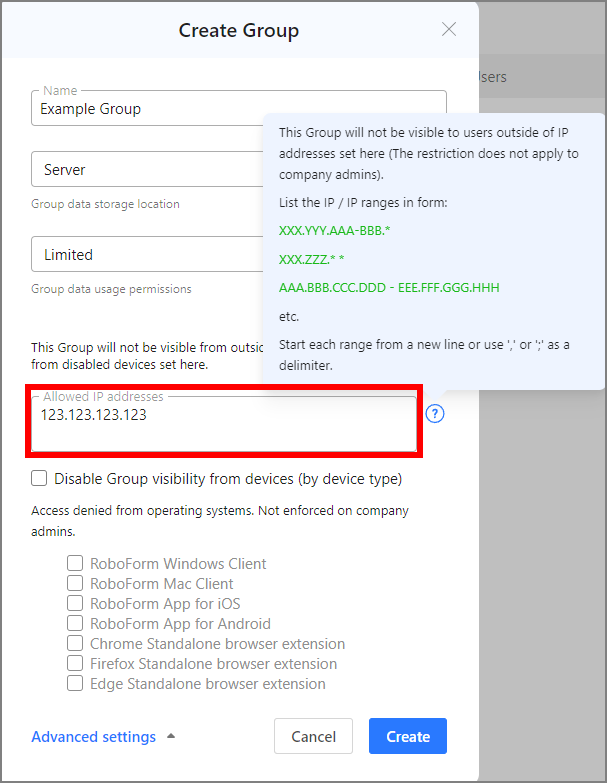Click the help question mark icon
This screenshot has width=607, height=783.
[x=435, y=414]
